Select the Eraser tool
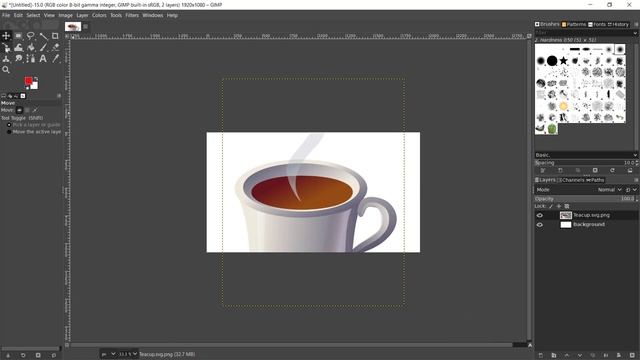 [55, 47]
